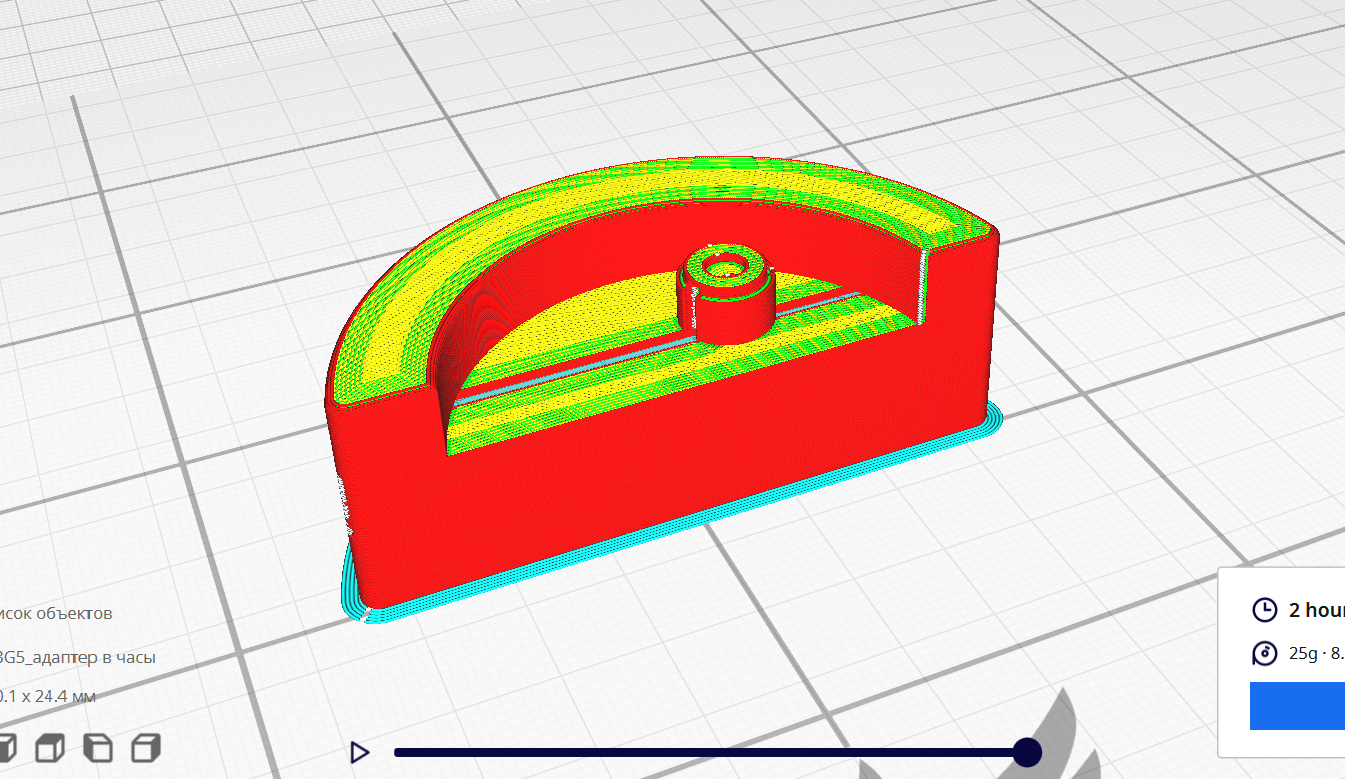The image size is (1345, 779).
Task: Start the layer simulation play button
Action: click(360, 753)
